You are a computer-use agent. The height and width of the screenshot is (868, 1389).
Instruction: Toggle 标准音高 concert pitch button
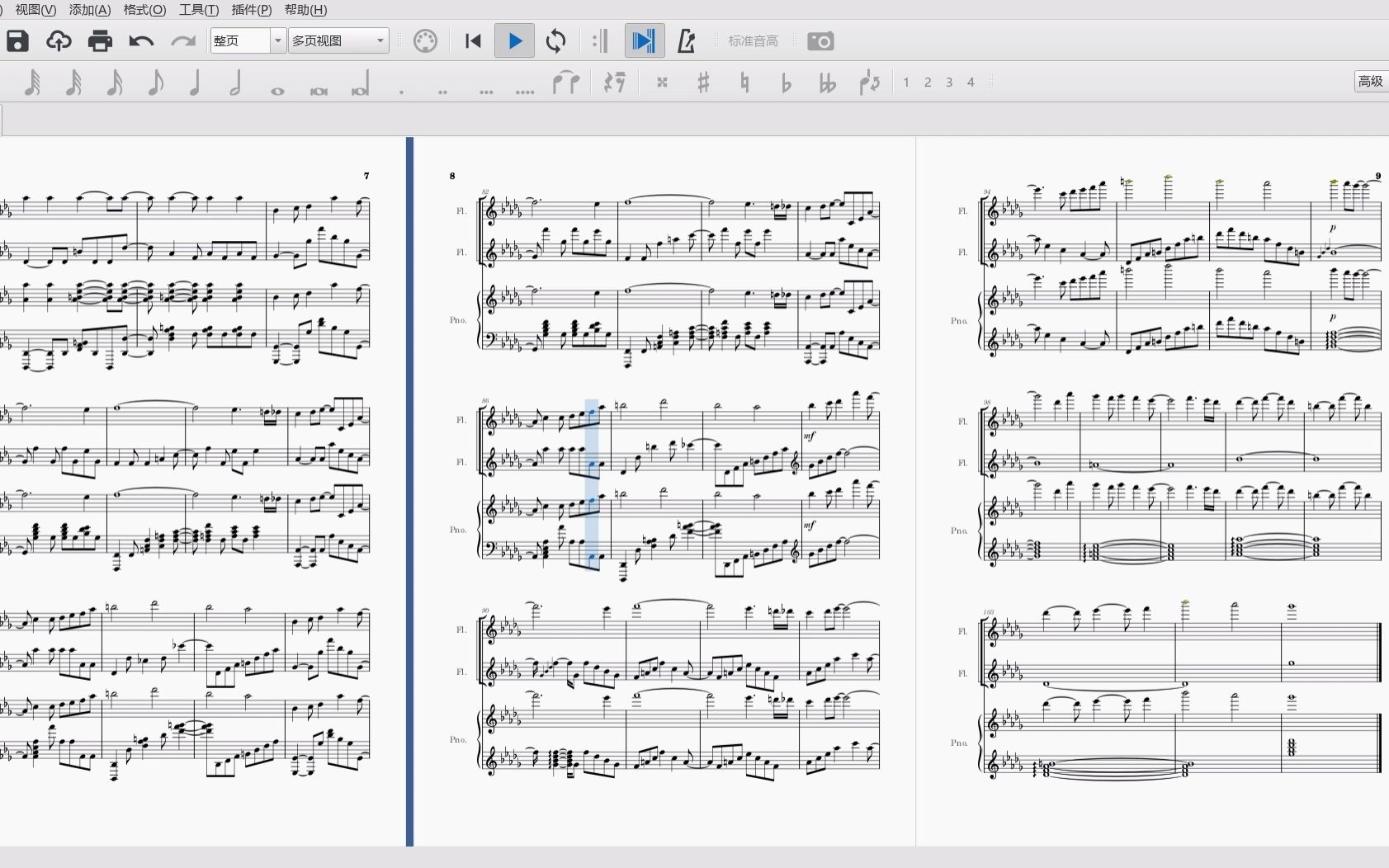point(753,40)
